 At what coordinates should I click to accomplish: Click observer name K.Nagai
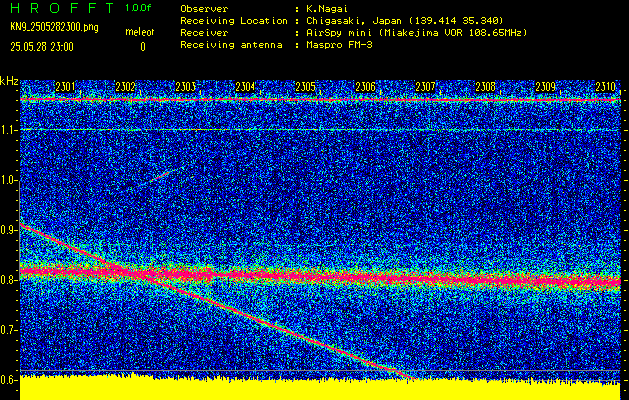(x=327, y=8)
